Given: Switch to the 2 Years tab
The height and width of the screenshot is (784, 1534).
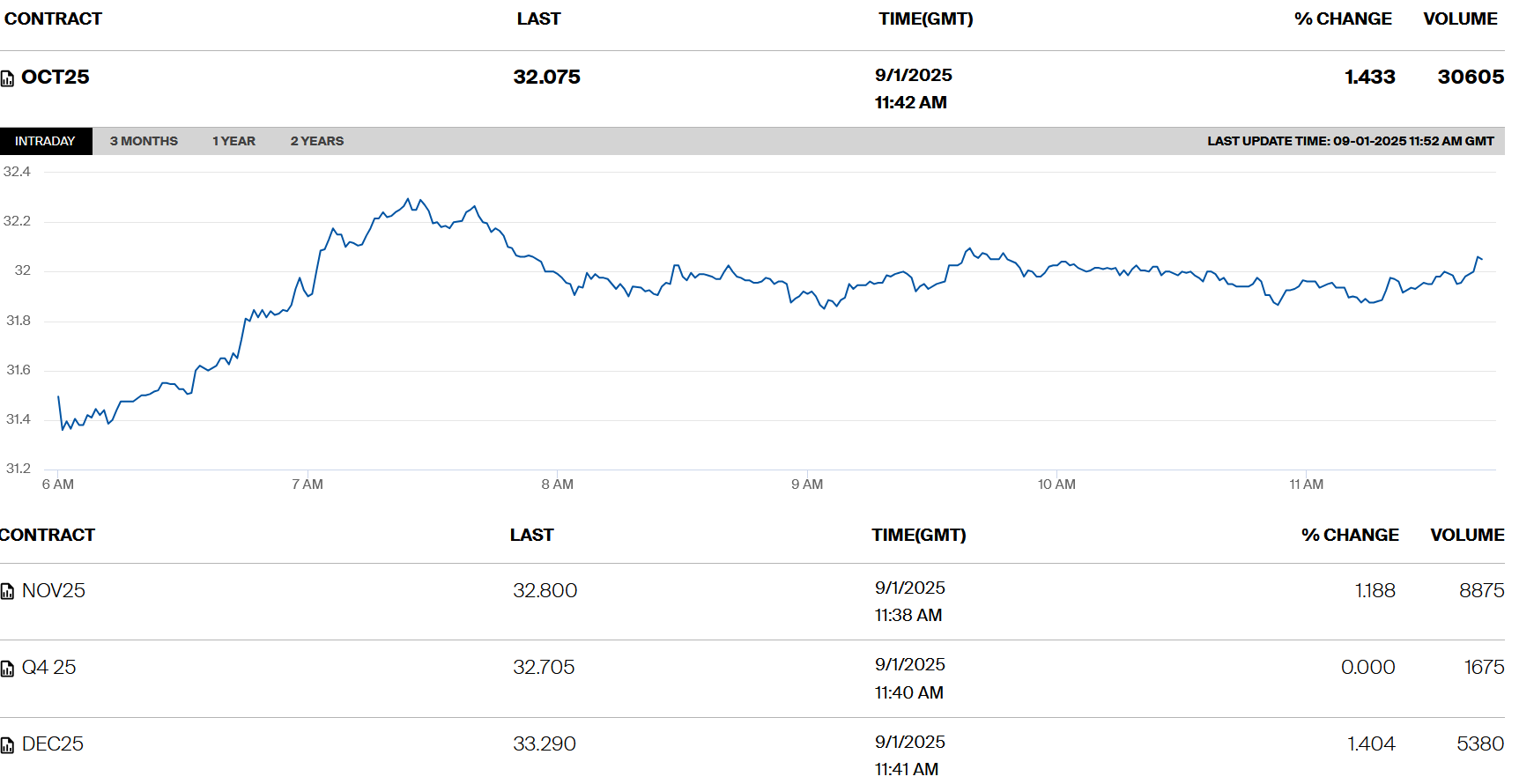Looking at the screenshot, I should (x=317, y=141).
